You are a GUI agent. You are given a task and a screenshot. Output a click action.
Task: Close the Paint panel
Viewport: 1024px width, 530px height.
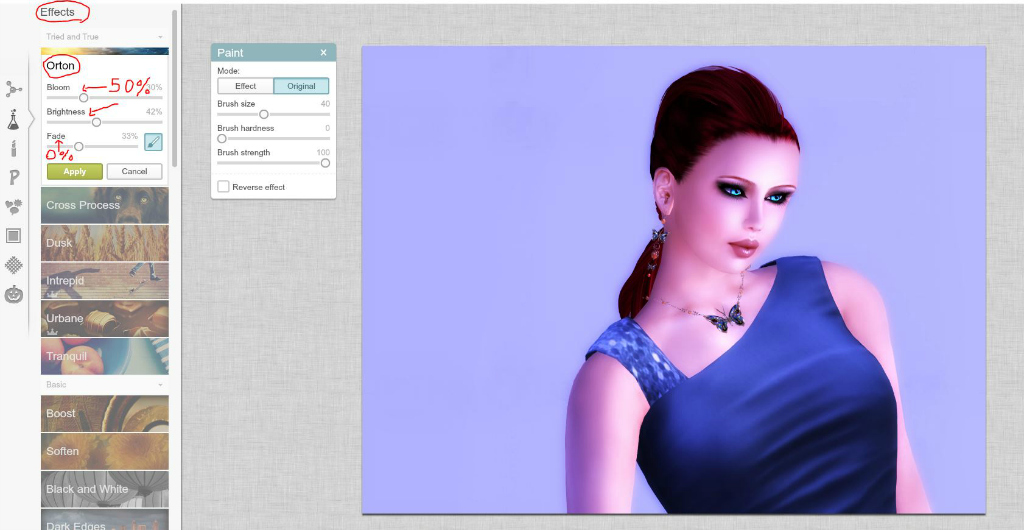[x=323, y=53]
